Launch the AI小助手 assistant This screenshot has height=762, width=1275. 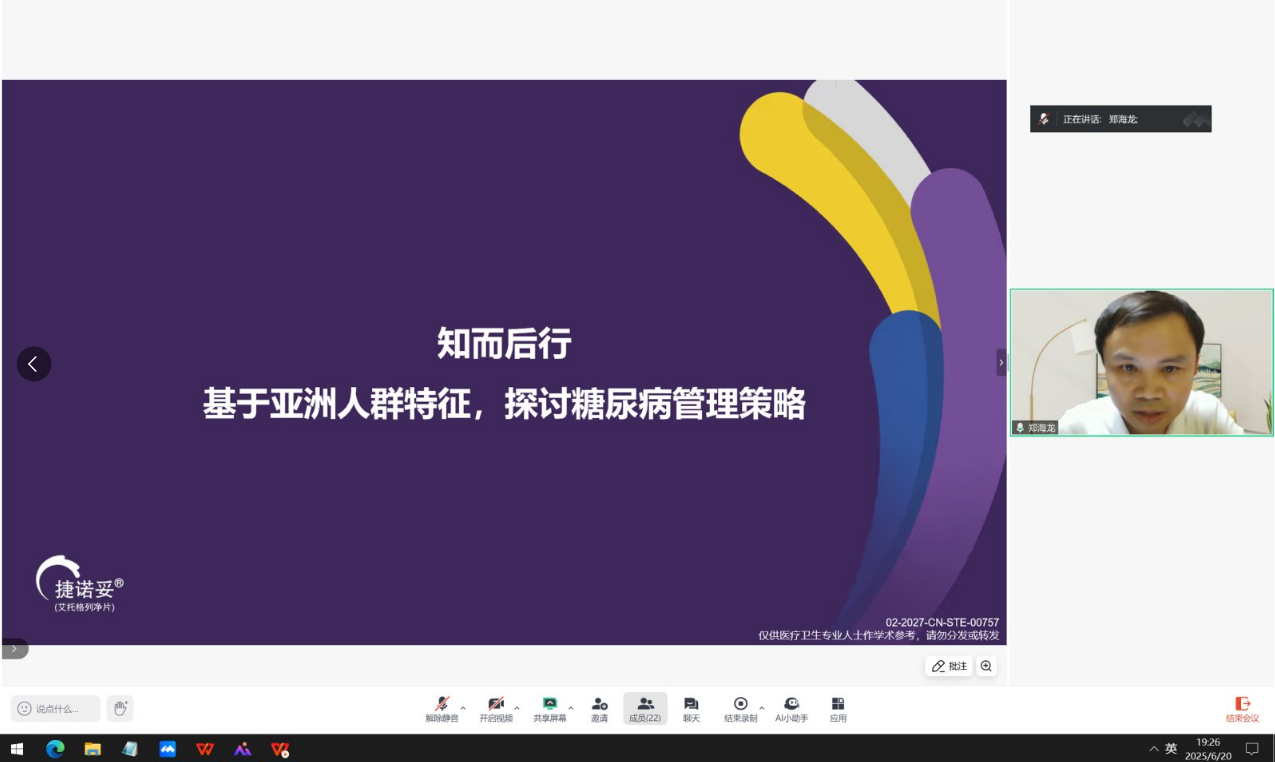791,709
